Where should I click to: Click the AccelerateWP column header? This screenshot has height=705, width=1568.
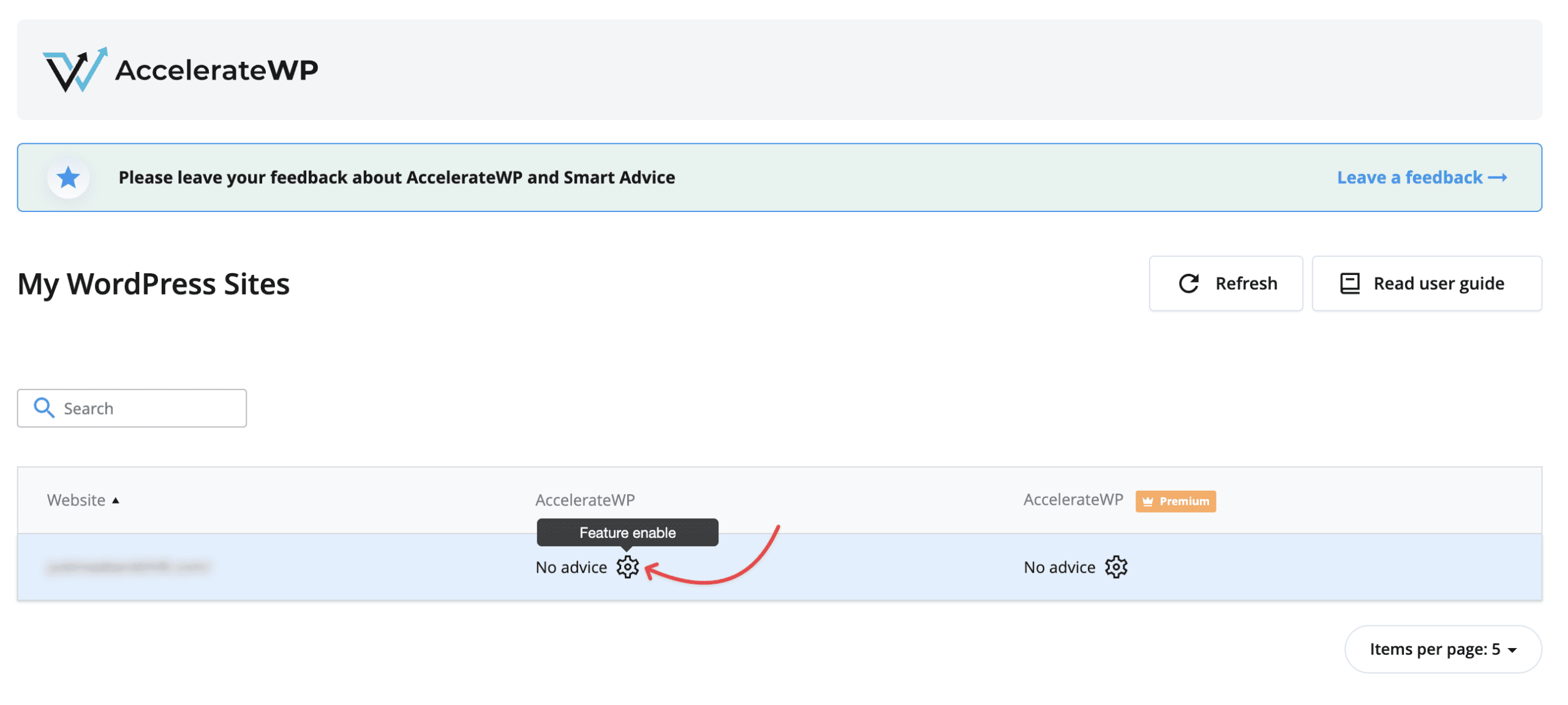click(x=585, y=500)
